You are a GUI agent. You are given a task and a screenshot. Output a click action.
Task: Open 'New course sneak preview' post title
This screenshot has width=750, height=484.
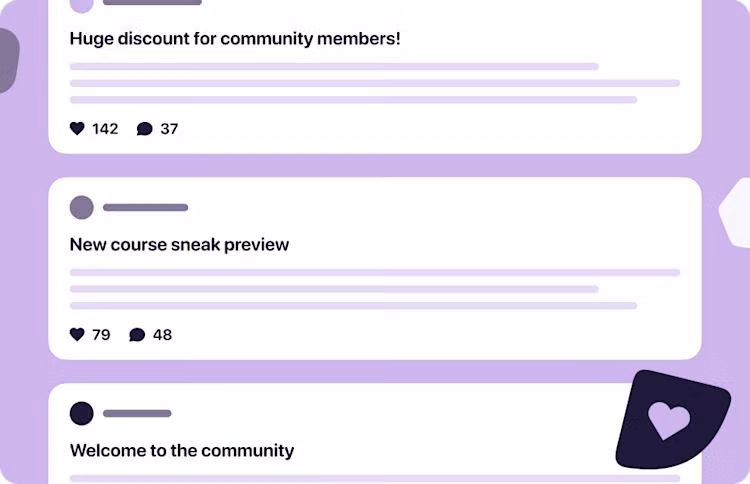coord(179,245)
